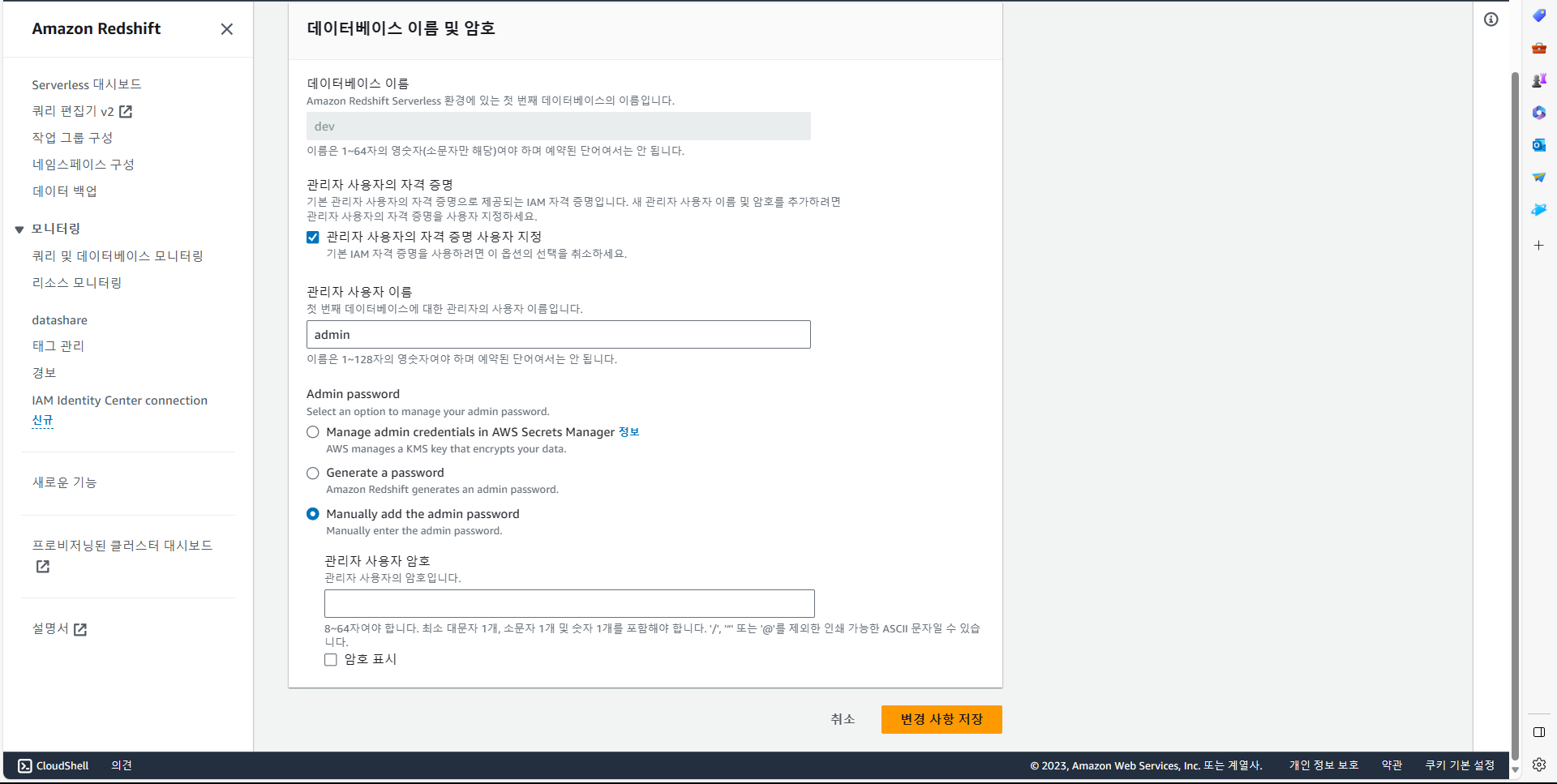Screen dimensions: 1557x784
Task: Click the 데이터베이스 이름 및 암호 heading
Action: pyautogui.click(x=401, y=28)
